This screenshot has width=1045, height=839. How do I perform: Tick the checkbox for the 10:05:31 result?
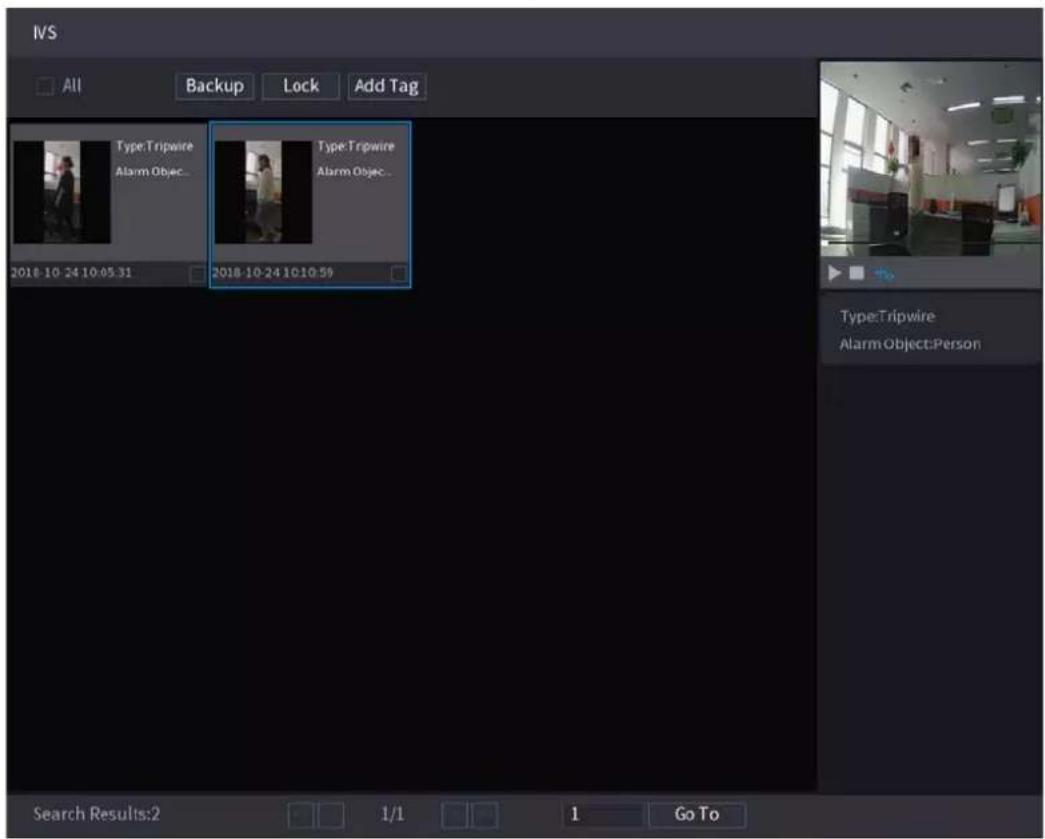[x=197, y=274]
